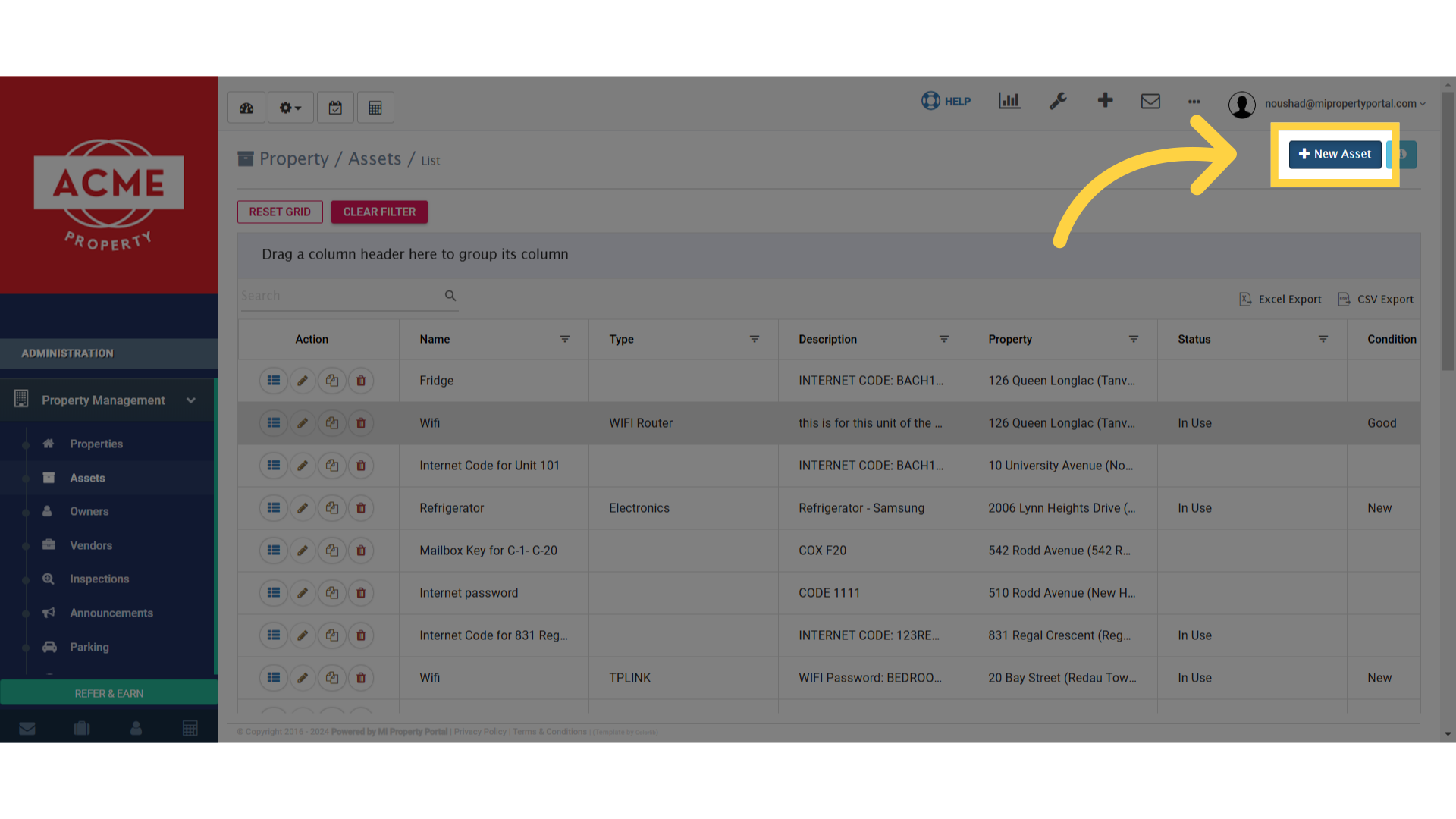Click the calculator icon in top toolbar
The width and height of the screenshot is (1456, 819).
click(x=375, y=107)
